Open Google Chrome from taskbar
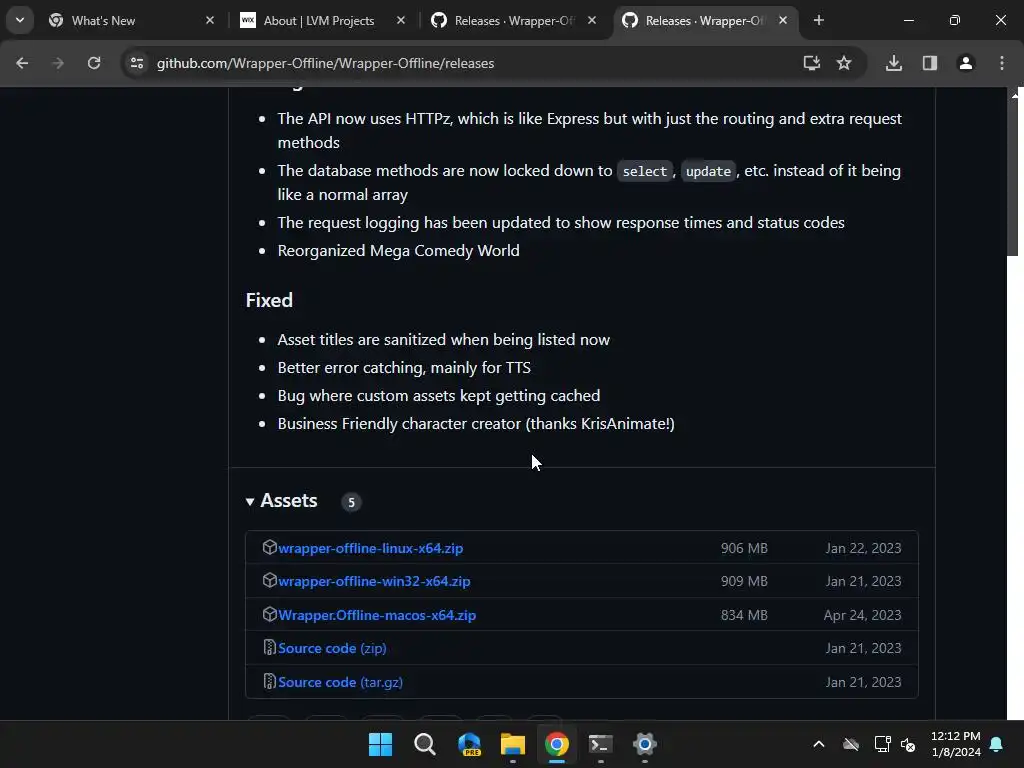Screen dimensions: 1024x768 tap(557, 744)
